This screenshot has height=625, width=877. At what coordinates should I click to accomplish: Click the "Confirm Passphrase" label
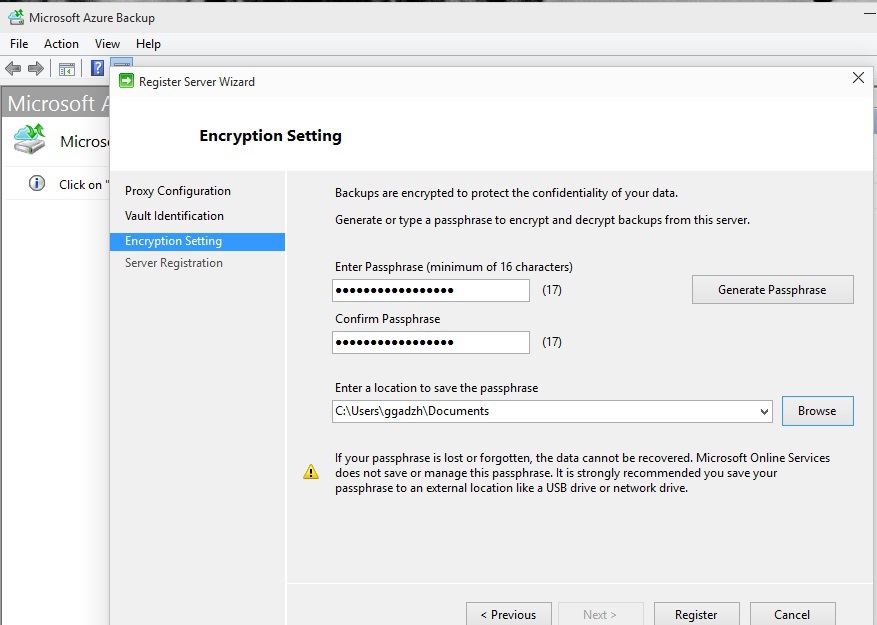point(388,319)
